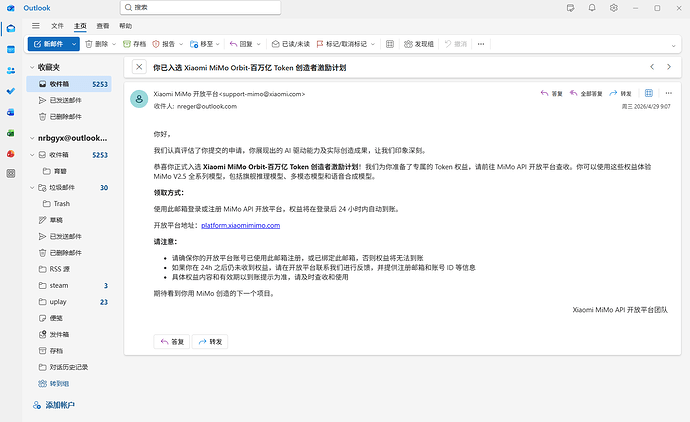Open the steam folder
The height and width of the screenshot is (422, 690).
tap(69, 286)
